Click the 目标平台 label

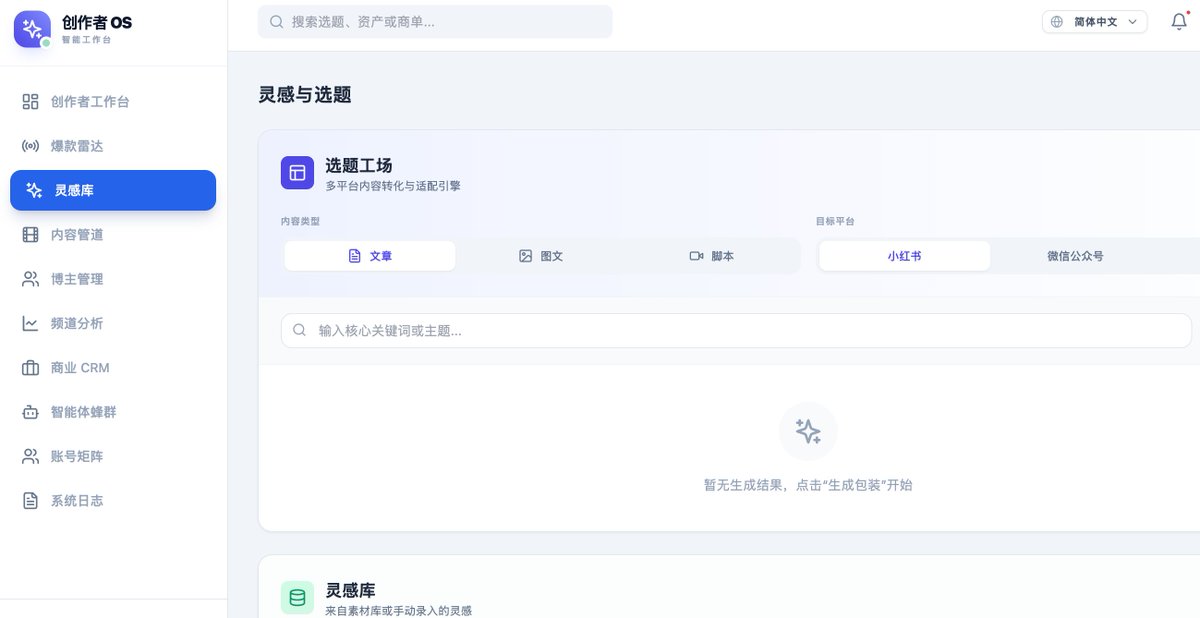(836, 221)
